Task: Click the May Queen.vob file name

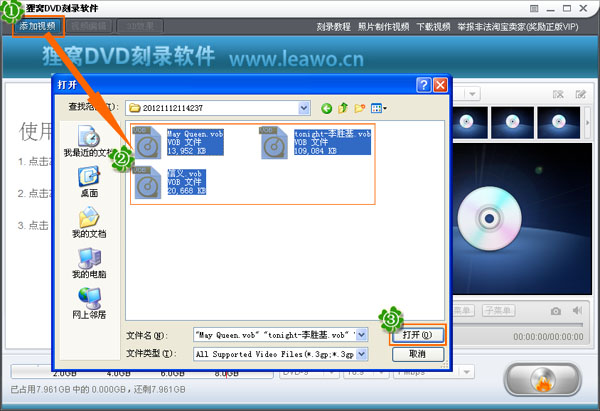Action: (195, 134)
